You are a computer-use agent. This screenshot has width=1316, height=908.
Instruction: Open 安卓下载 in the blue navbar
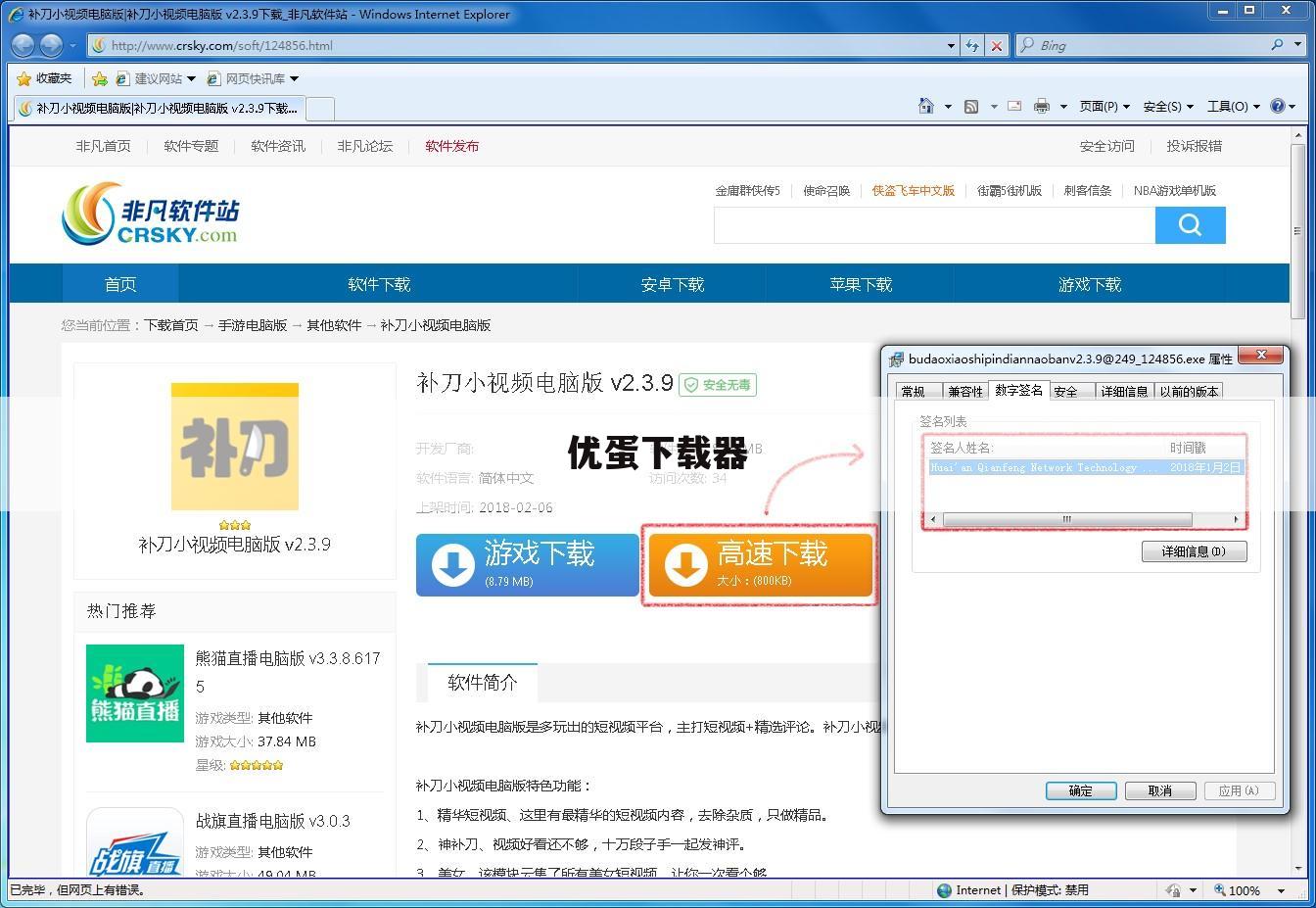click(673, 284)
